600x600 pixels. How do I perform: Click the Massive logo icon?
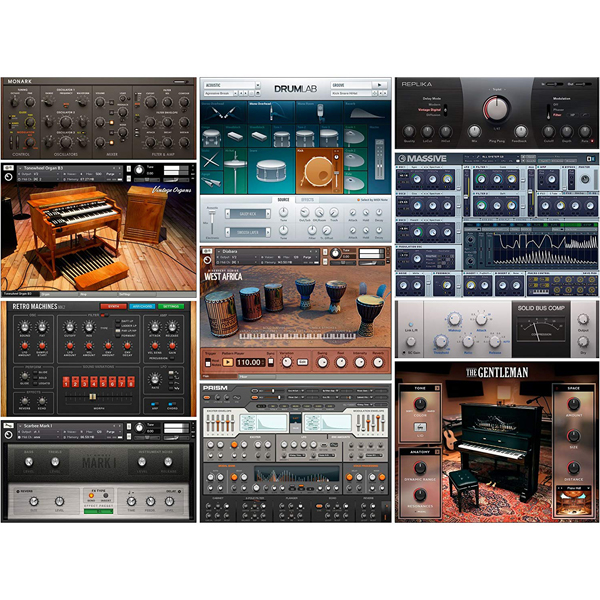click(x=402, y=159)
